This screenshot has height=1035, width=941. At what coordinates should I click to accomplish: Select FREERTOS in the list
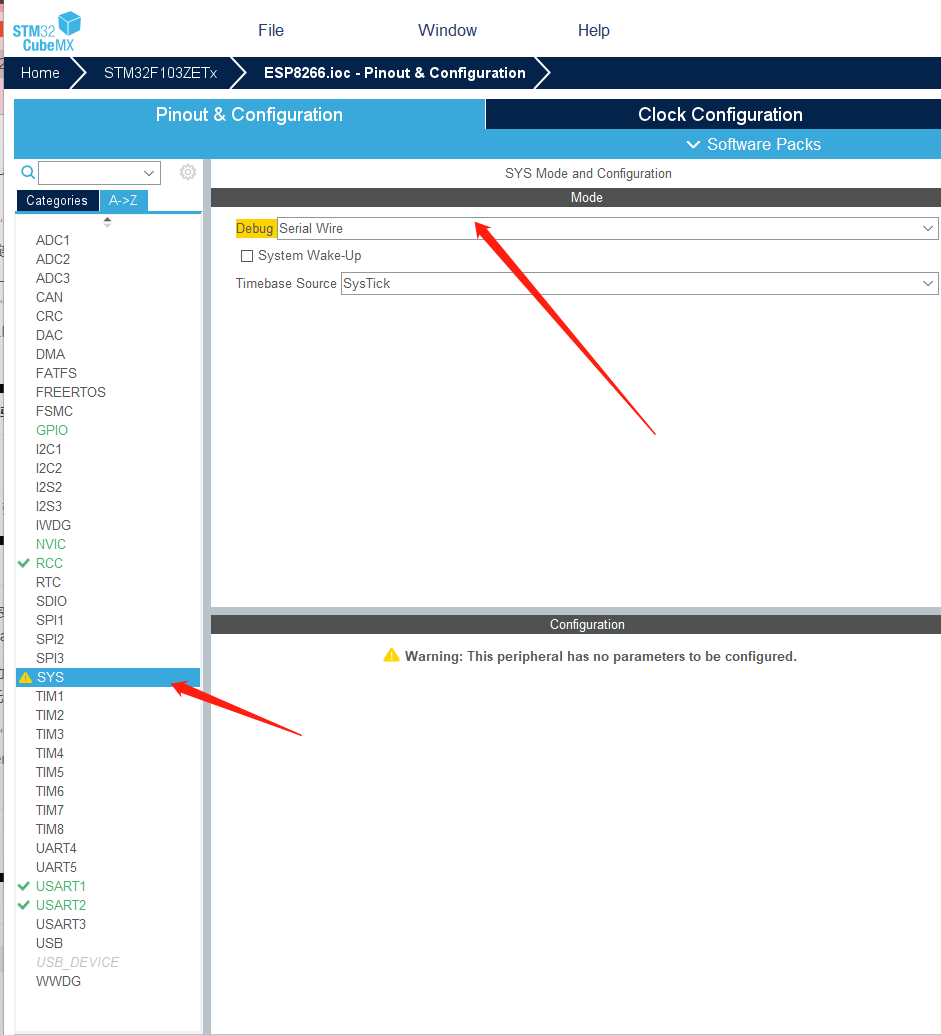[x=71, y=392]
